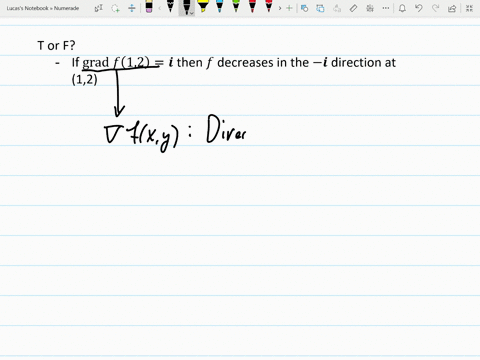
Task: Open the shapes tool
Action: [304, 8]
